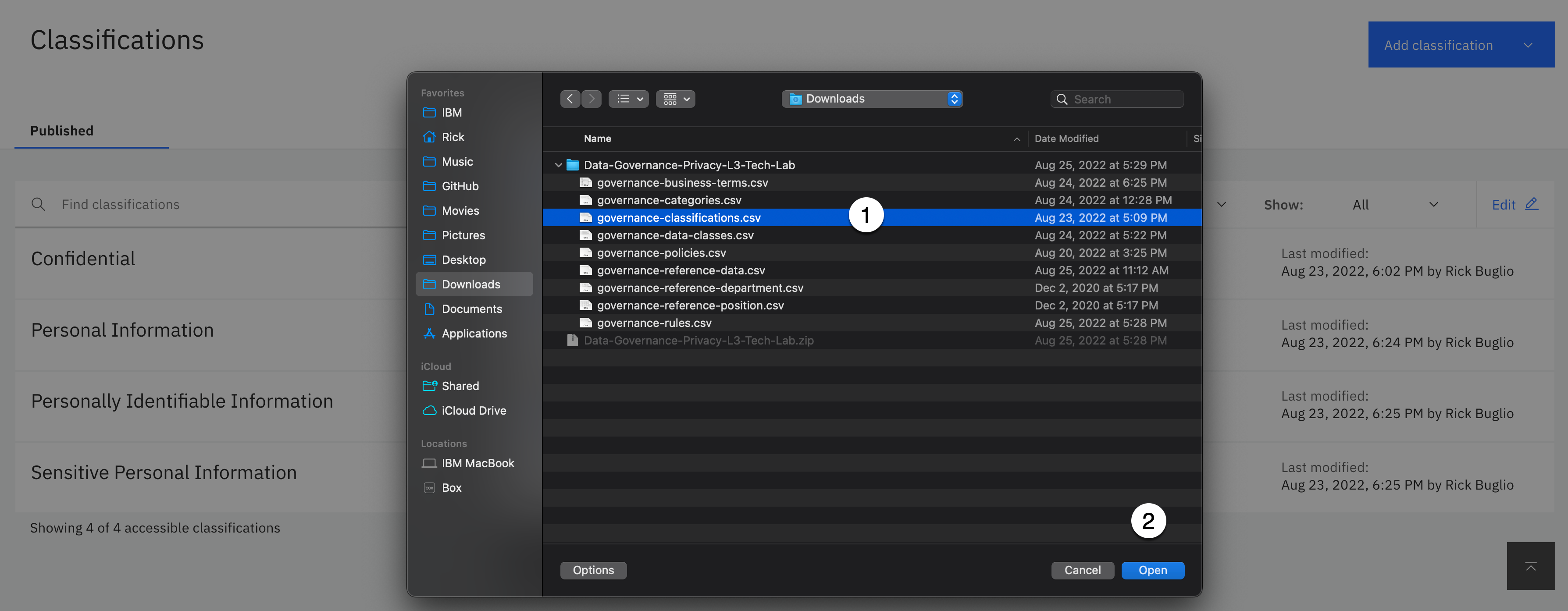Select Applications in Favorites sidebar
The image size is (1568, 611).
(x=474, y=334)
